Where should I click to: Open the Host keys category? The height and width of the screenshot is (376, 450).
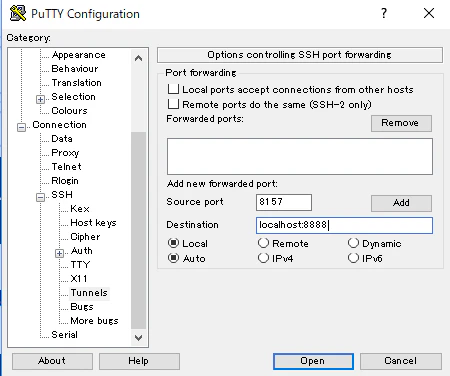pos(93,223)
